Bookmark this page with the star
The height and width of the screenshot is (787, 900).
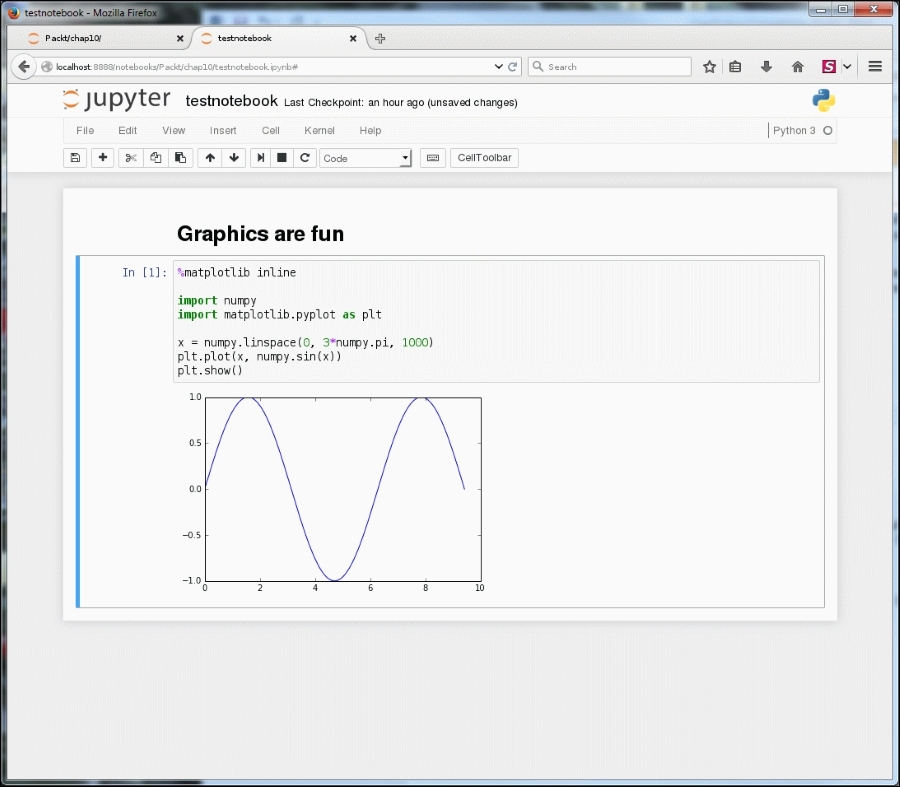coord(710,66)
